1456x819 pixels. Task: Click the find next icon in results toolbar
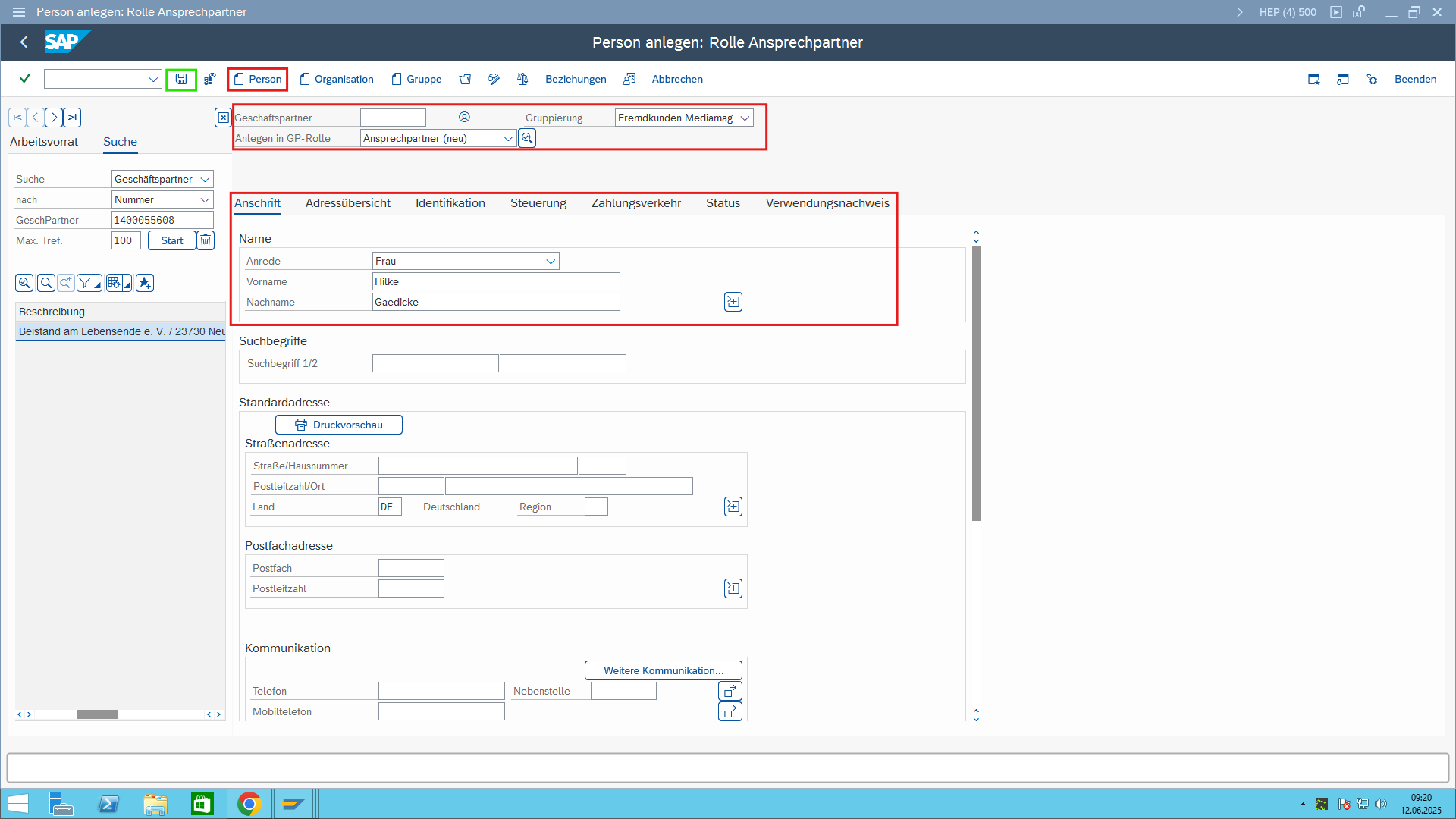(66, 283)
